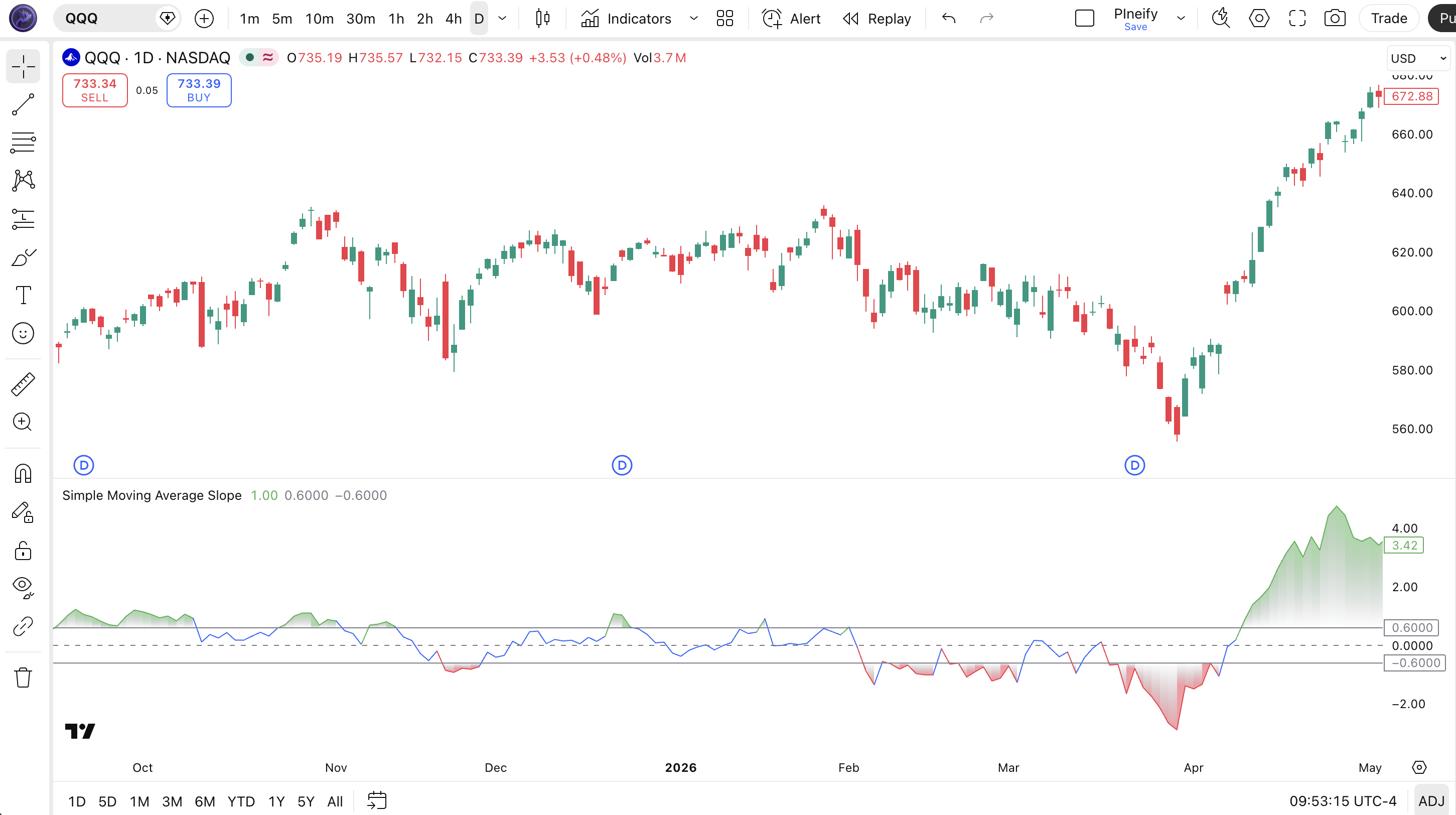The width and height of the screenshot is (1456, 815).
Task: Click the dividend D marker near December
Action: 622,466
